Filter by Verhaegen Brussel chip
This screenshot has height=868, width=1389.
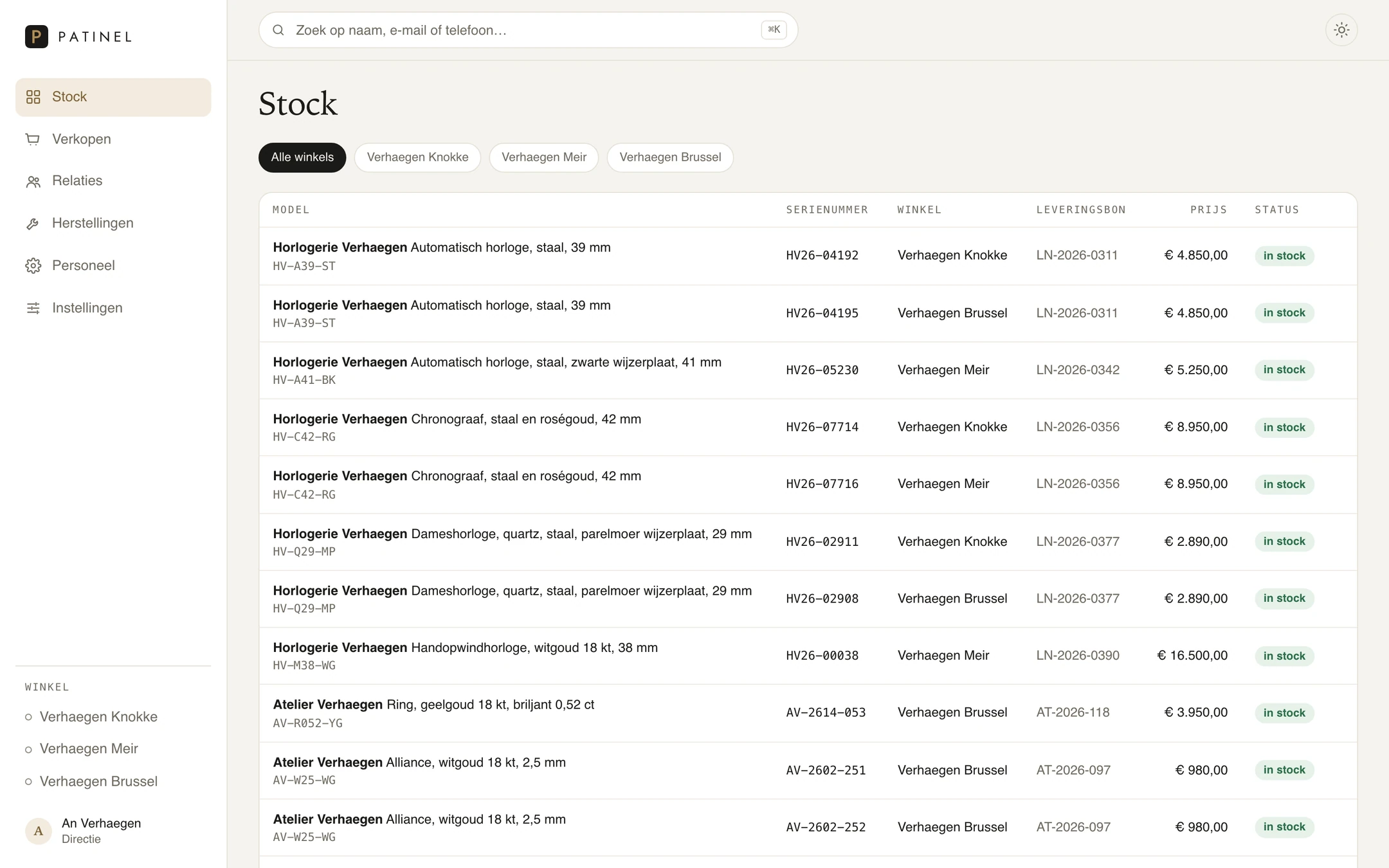[x=670, y=158]
